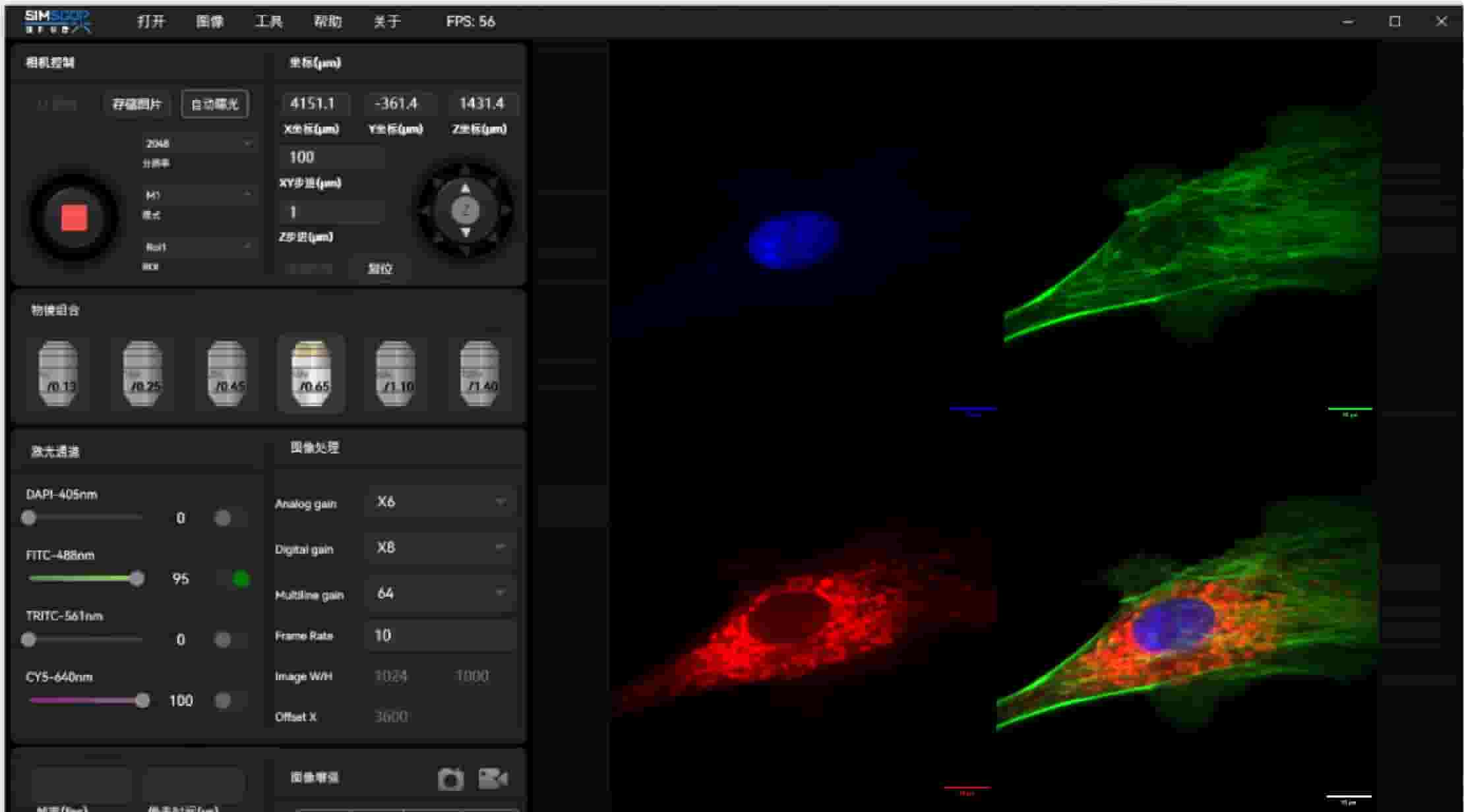Open the 图像 menu
The width and height of the screenshot is (1464, 812).
point(210,22)
